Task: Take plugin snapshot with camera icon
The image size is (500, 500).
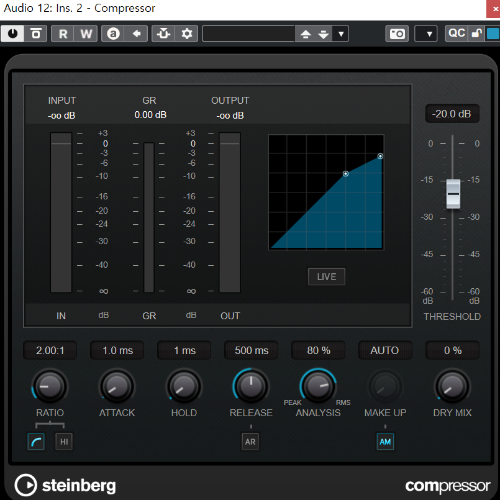Action: (x=397, y=34)
